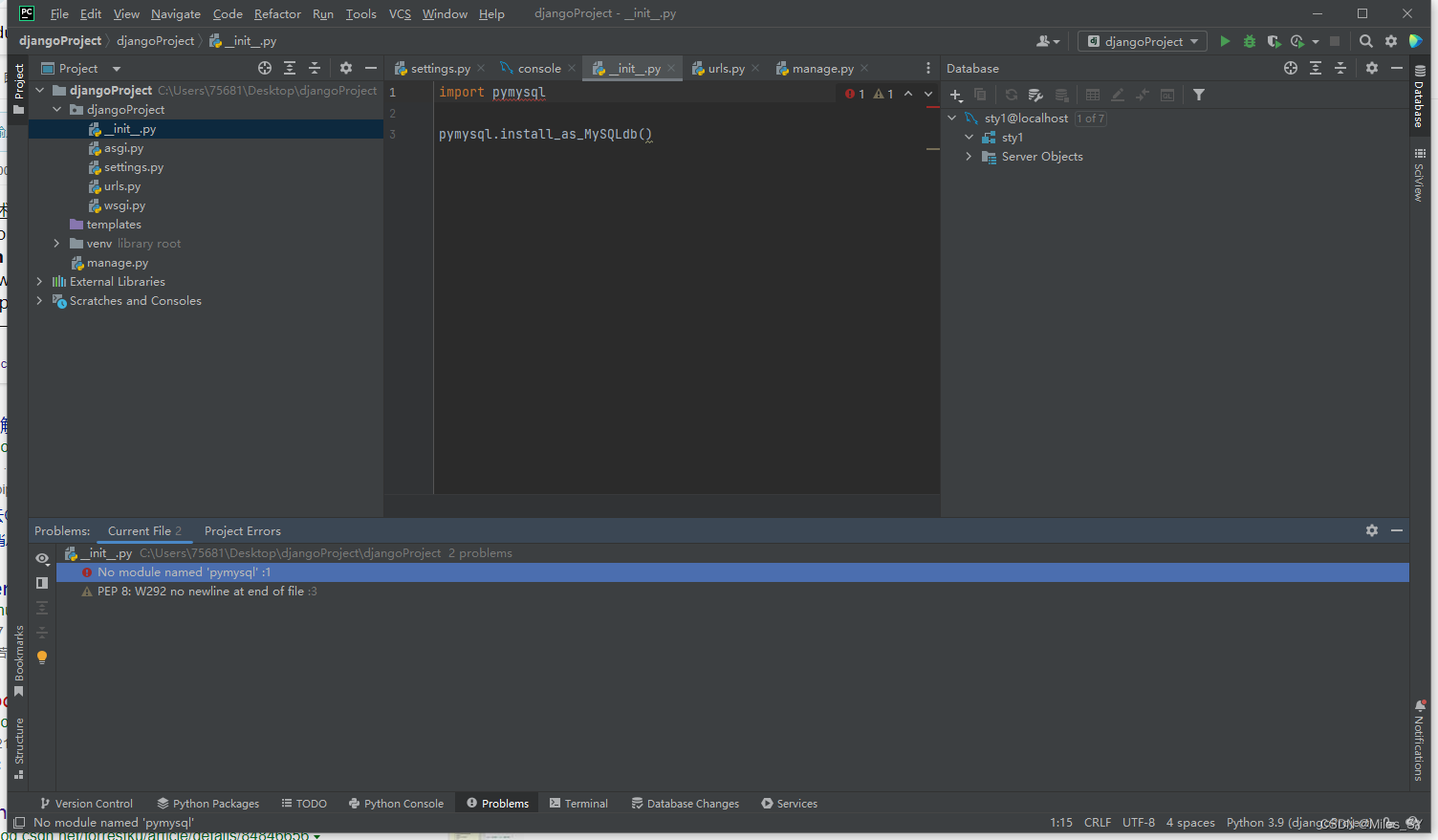Show quick fixes light bulb
The image size is (1438, 840).
point(42,657)
